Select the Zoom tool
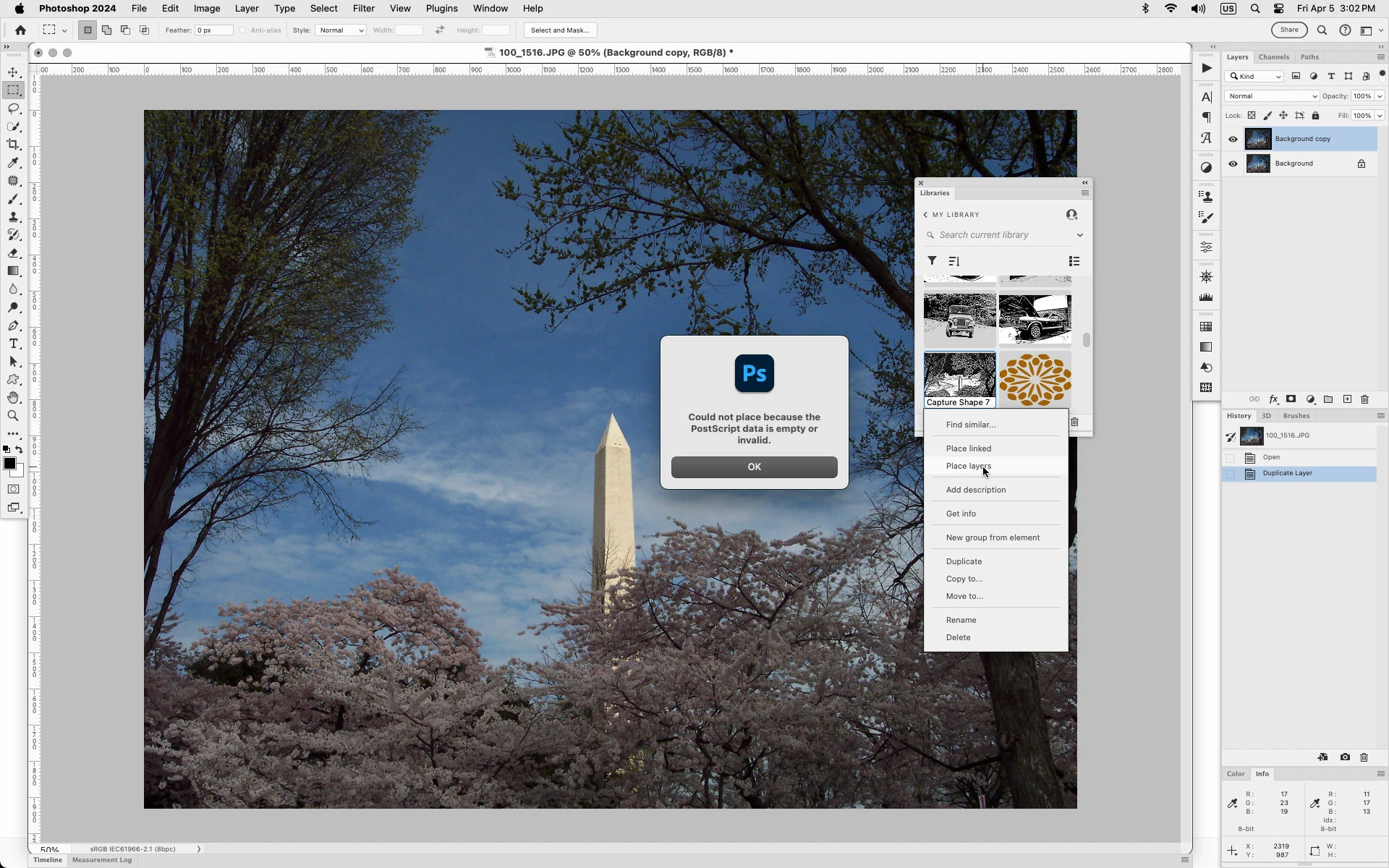Viewport: 1389px width, 868px height. pos(13,416)
